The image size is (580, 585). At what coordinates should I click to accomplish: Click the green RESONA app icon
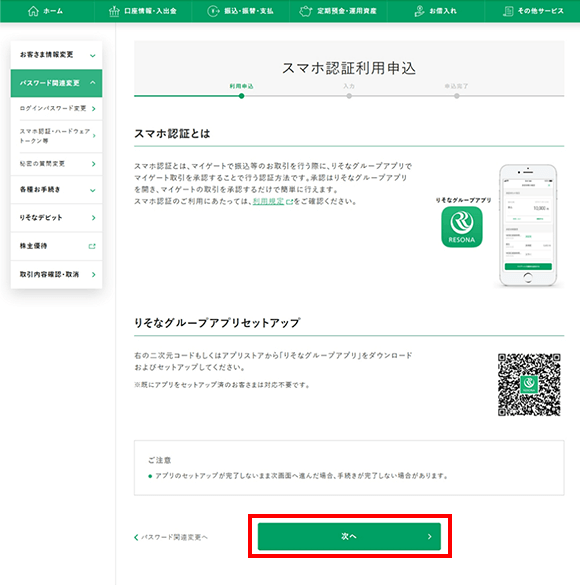(462, 227)
